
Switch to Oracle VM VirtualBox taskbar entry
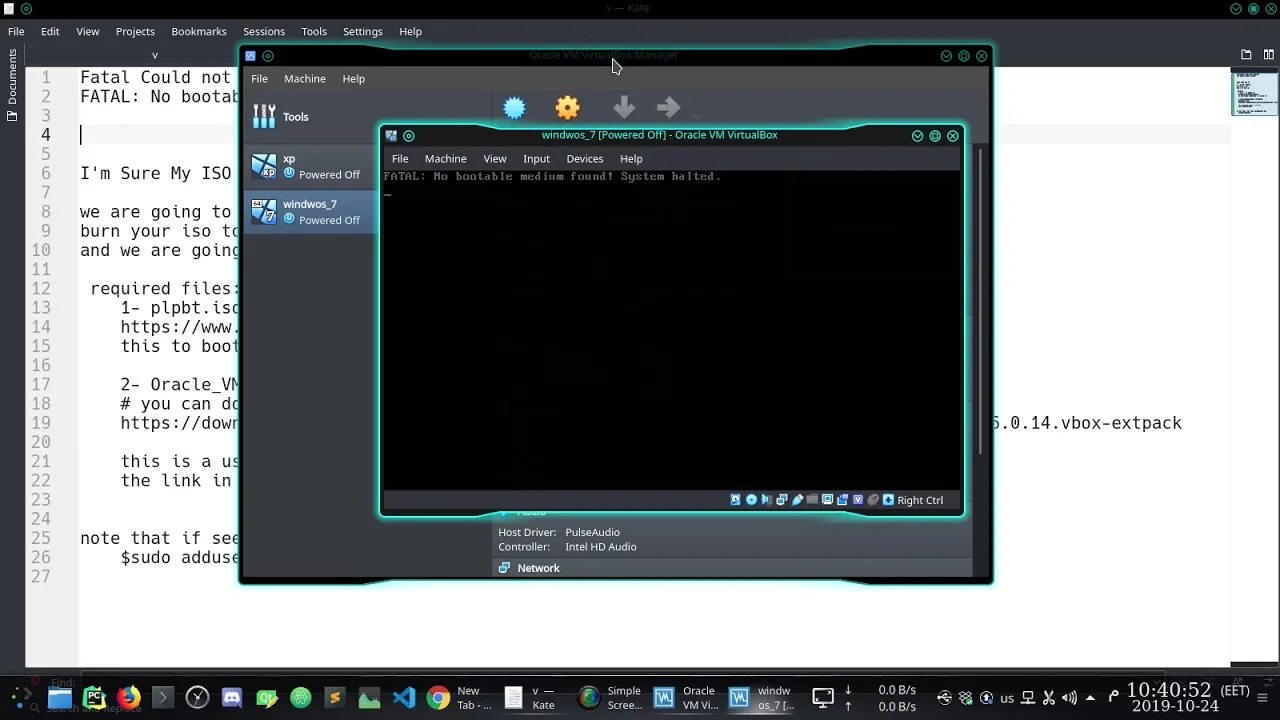coord(686,698)
